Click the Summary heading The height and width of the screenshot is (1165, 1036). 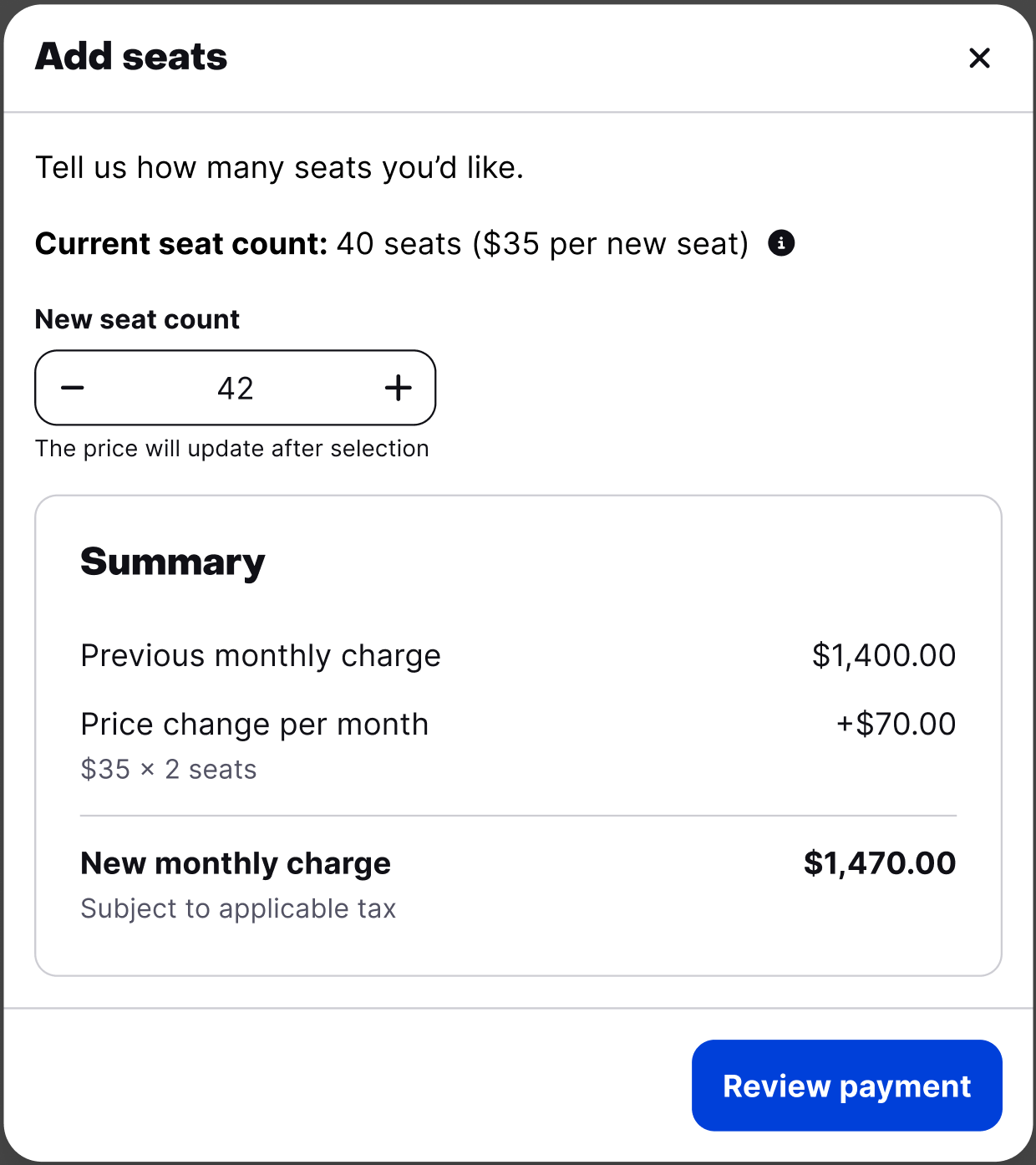tap(172, 562)
